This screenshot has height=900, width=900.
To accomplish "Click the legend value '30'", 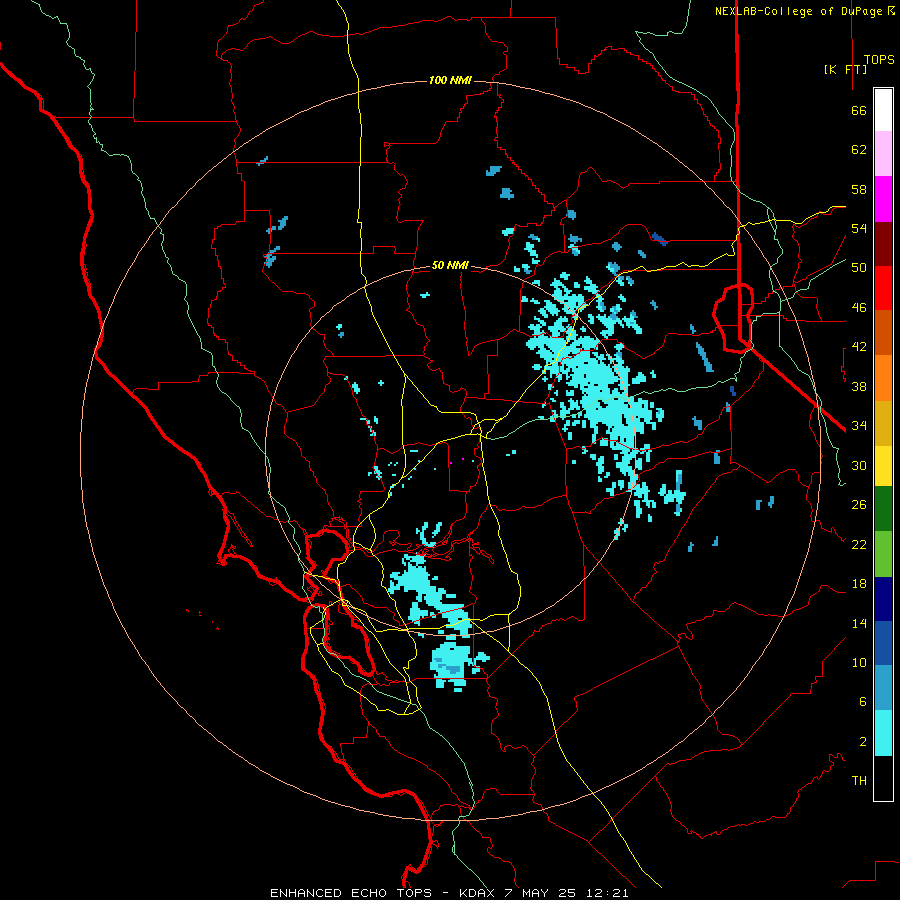I will (859, 465).
